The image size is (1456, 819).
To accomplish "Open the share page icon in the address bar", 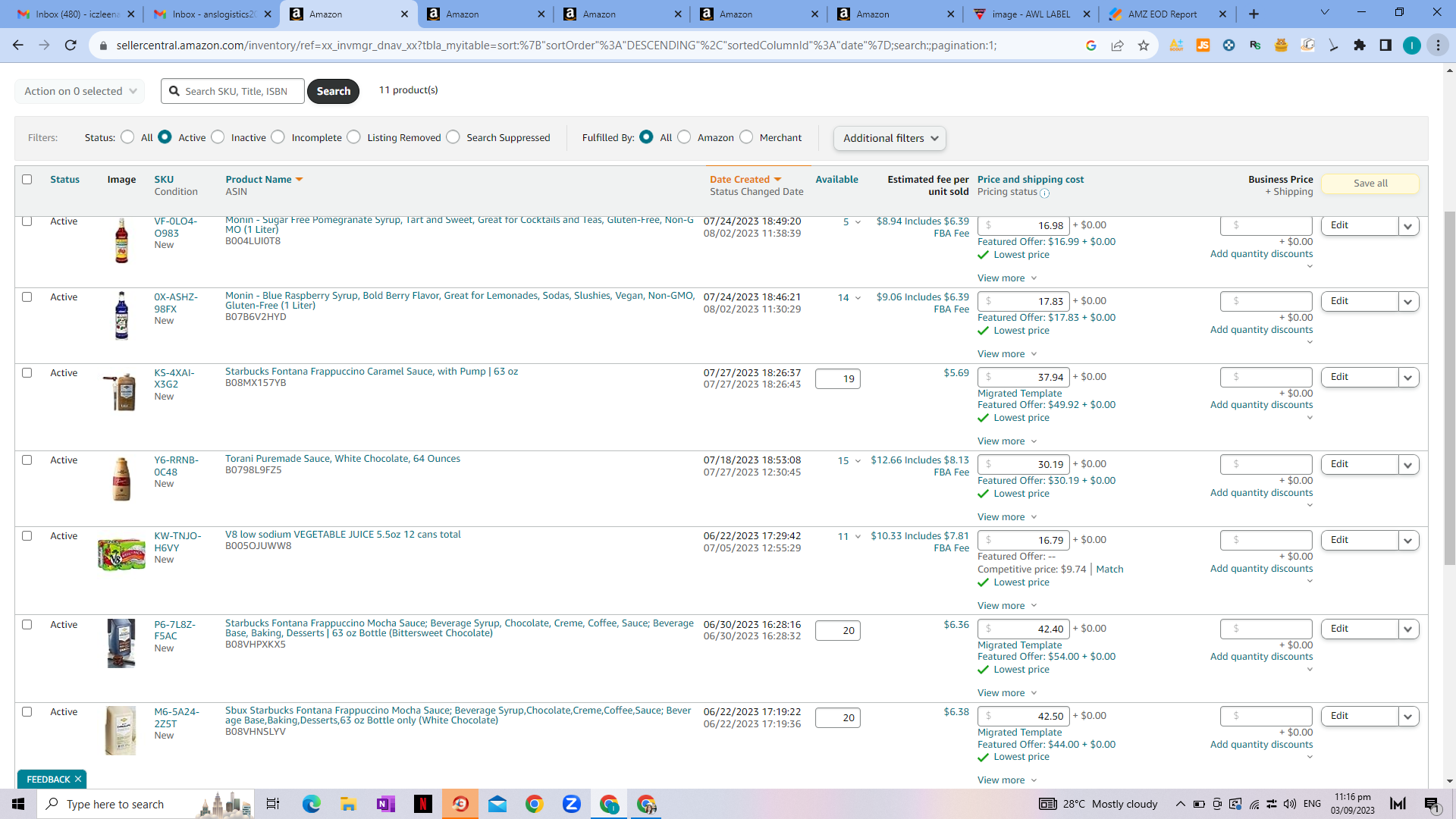I will 1117,45.
